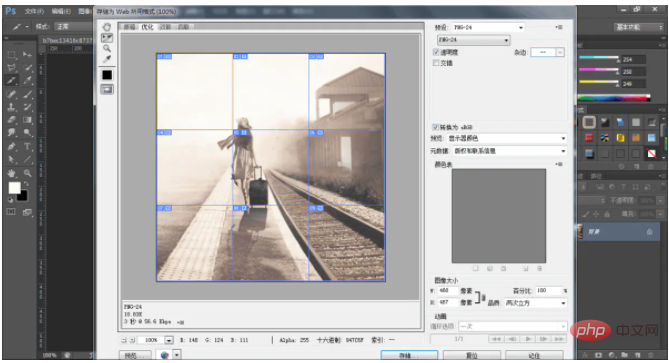This screenshot has width=669, height=363.
Task: Open the file format dropdown below preset
Action: 474,40
